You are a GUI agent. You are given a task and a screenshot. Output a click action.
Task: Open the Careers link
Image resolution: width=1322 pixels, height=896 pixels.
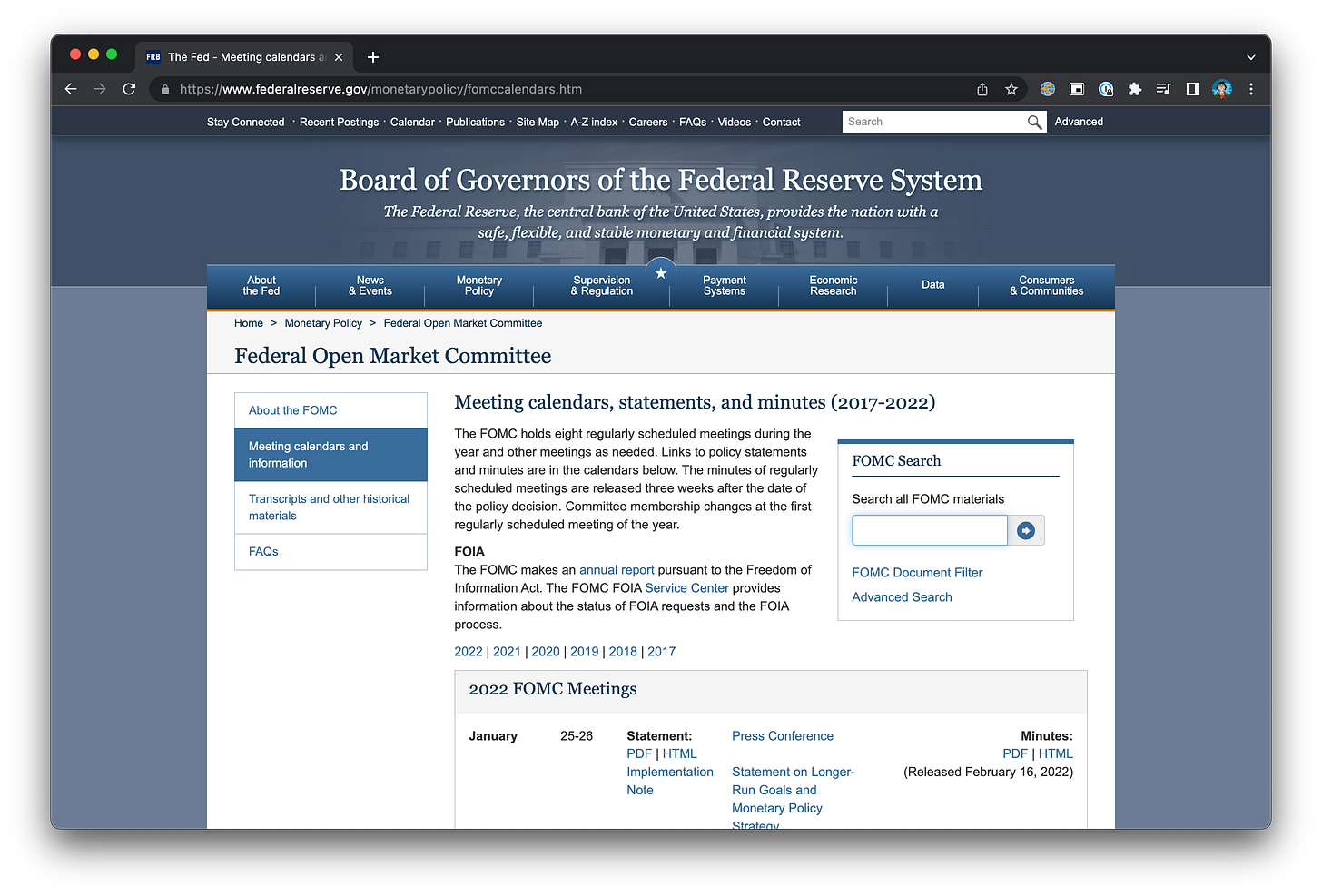pyautogui.click(x=648, y=123)
